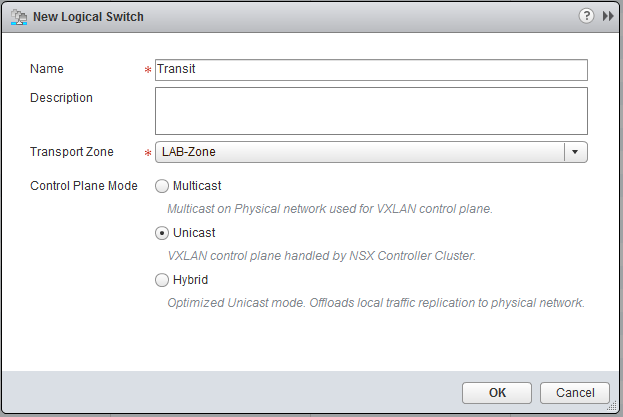Click the LAB-Zone combo box field
623x417 pixels.
point(360,152)
